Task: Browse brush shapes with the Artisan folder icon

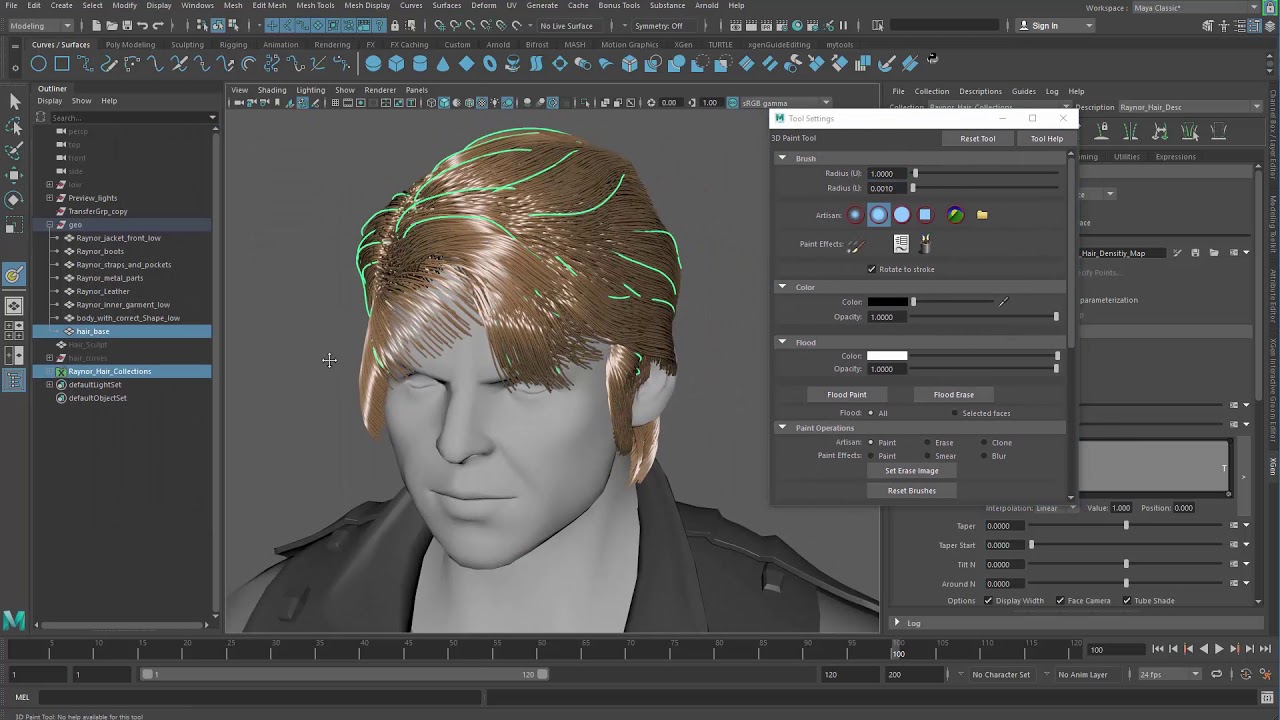Action: tap(982, 214)
